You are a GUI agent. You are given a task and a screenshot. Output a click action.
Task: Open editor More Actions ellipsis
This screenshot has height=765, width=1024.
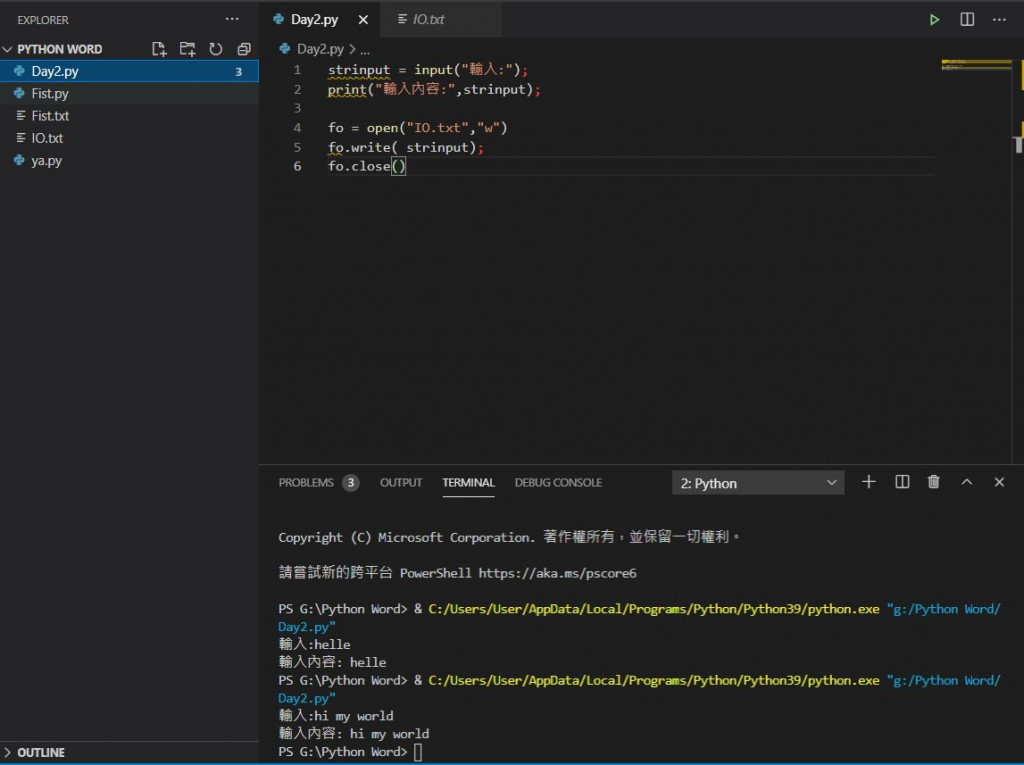999,20
